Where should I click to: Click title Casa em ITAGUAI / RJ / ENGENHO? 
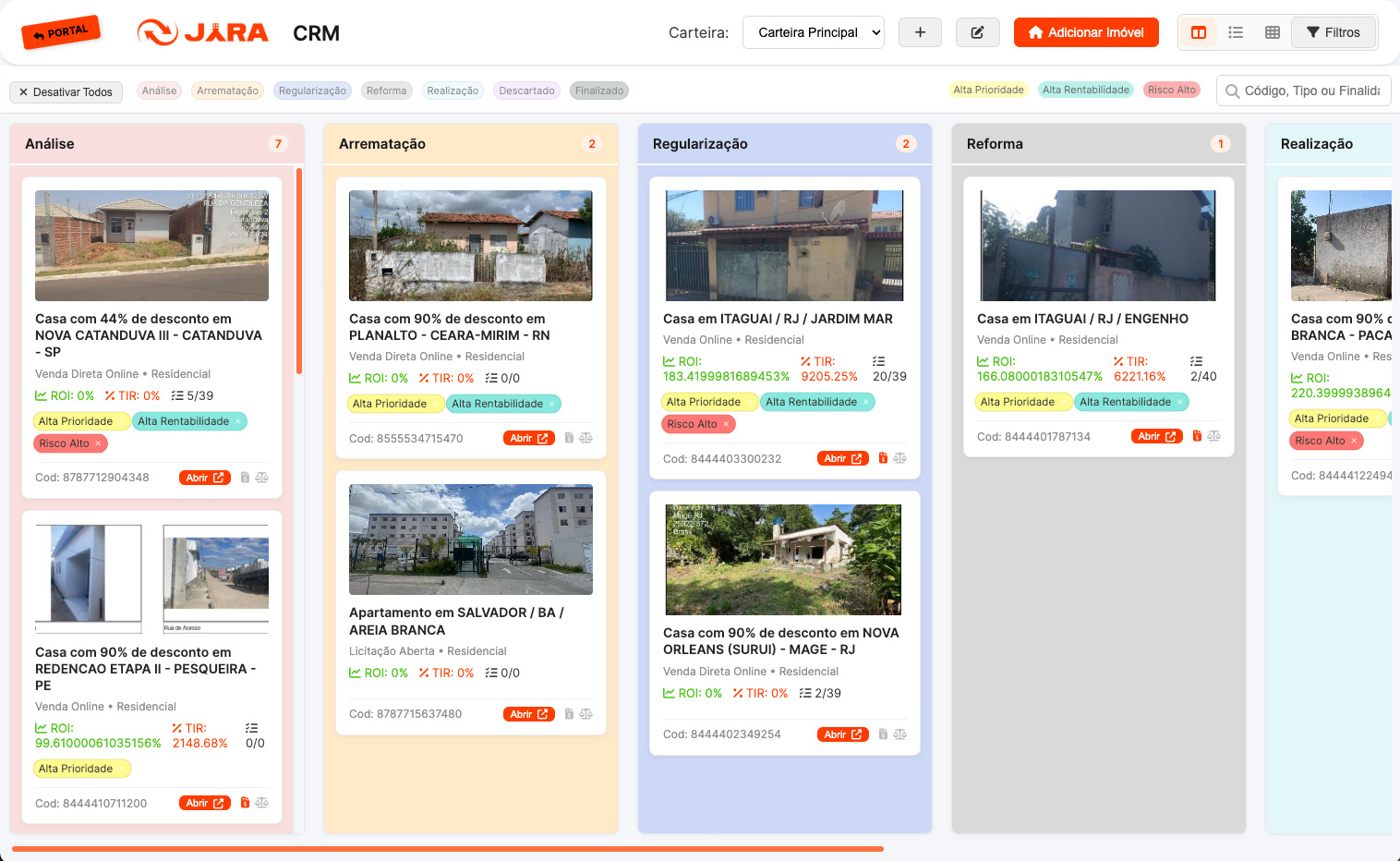click(x=1082, y=319)
